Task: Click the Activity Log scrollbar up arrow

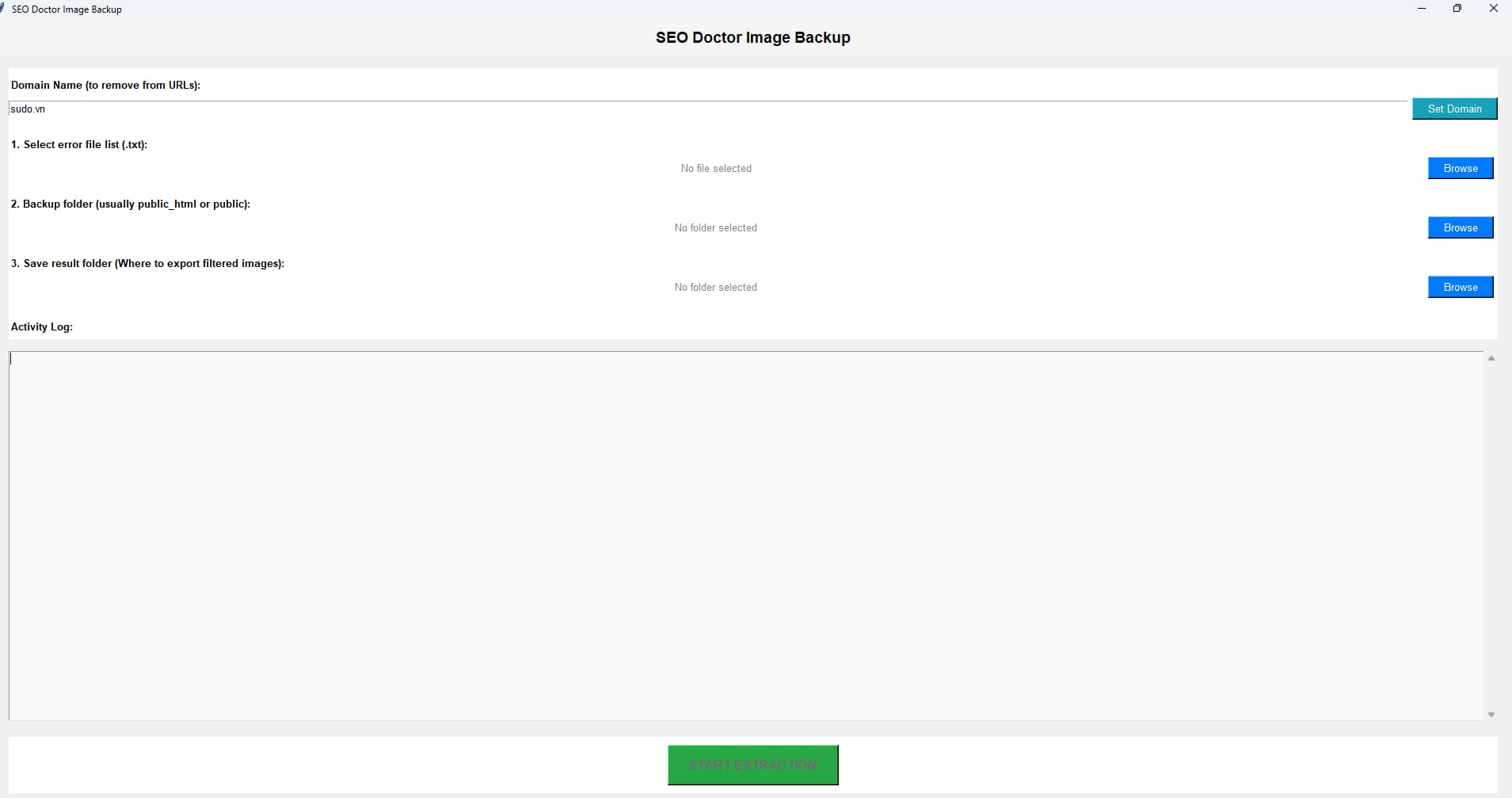Action: click(x=1492, y=357)
